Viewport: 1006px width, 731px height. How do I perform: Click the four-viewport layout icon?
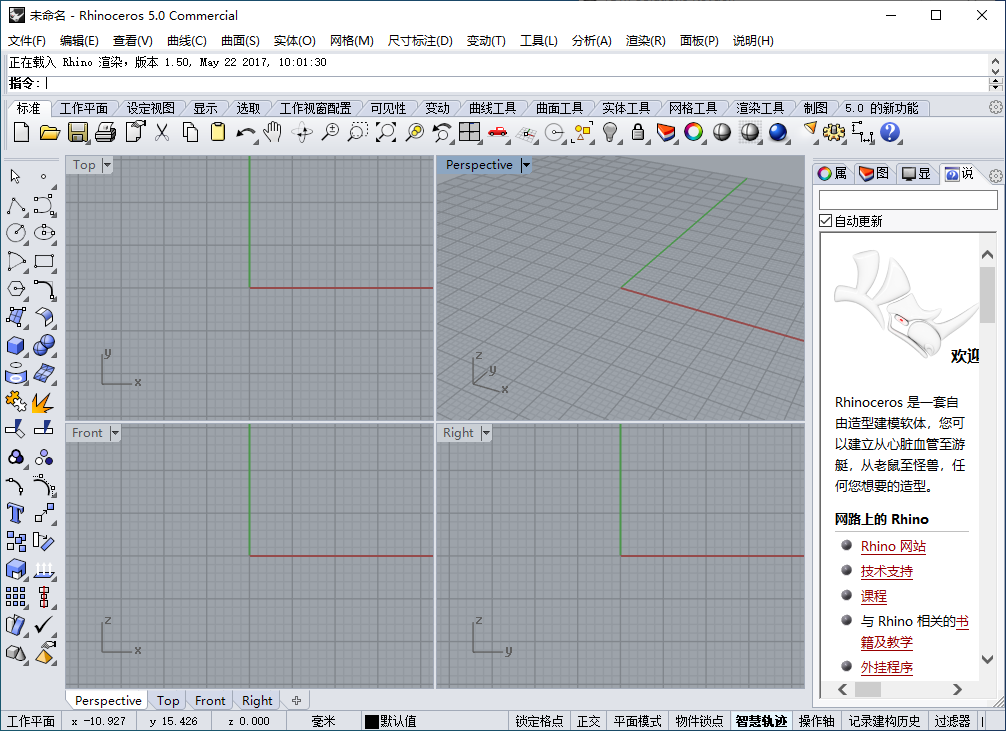coord(469,132)
